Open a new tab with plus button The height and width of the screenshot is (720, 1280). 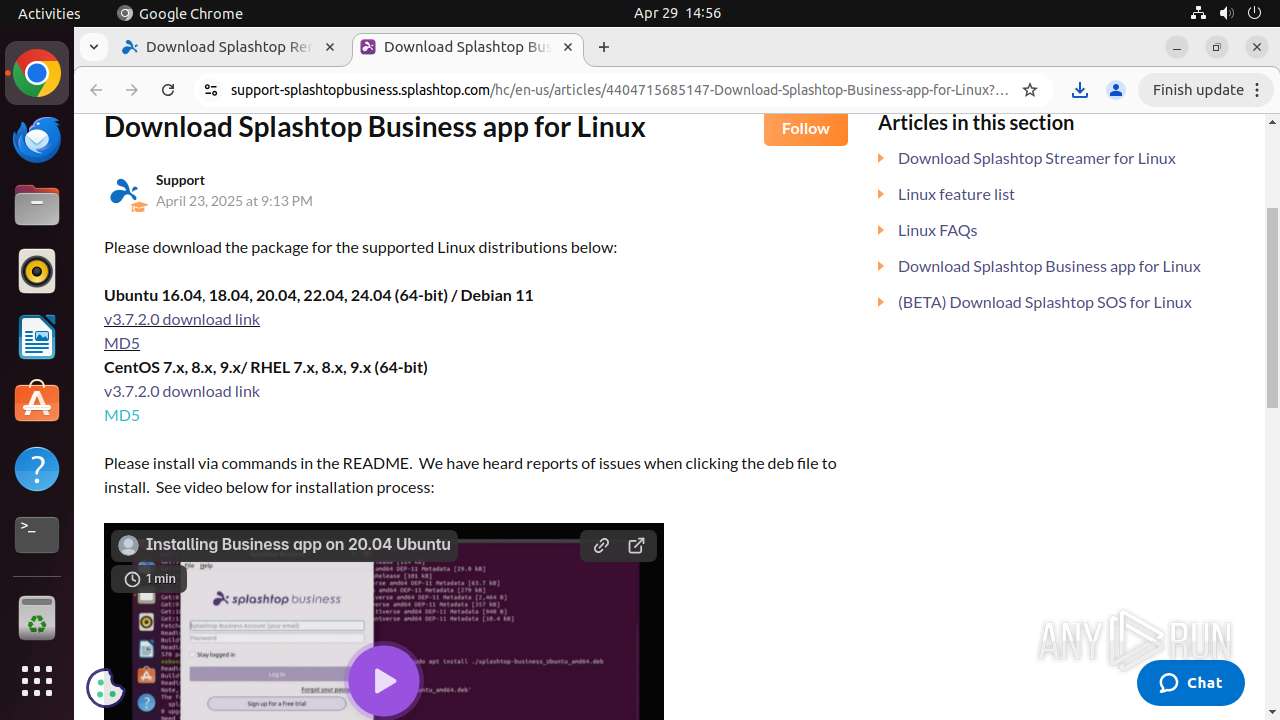coord(604,47)
